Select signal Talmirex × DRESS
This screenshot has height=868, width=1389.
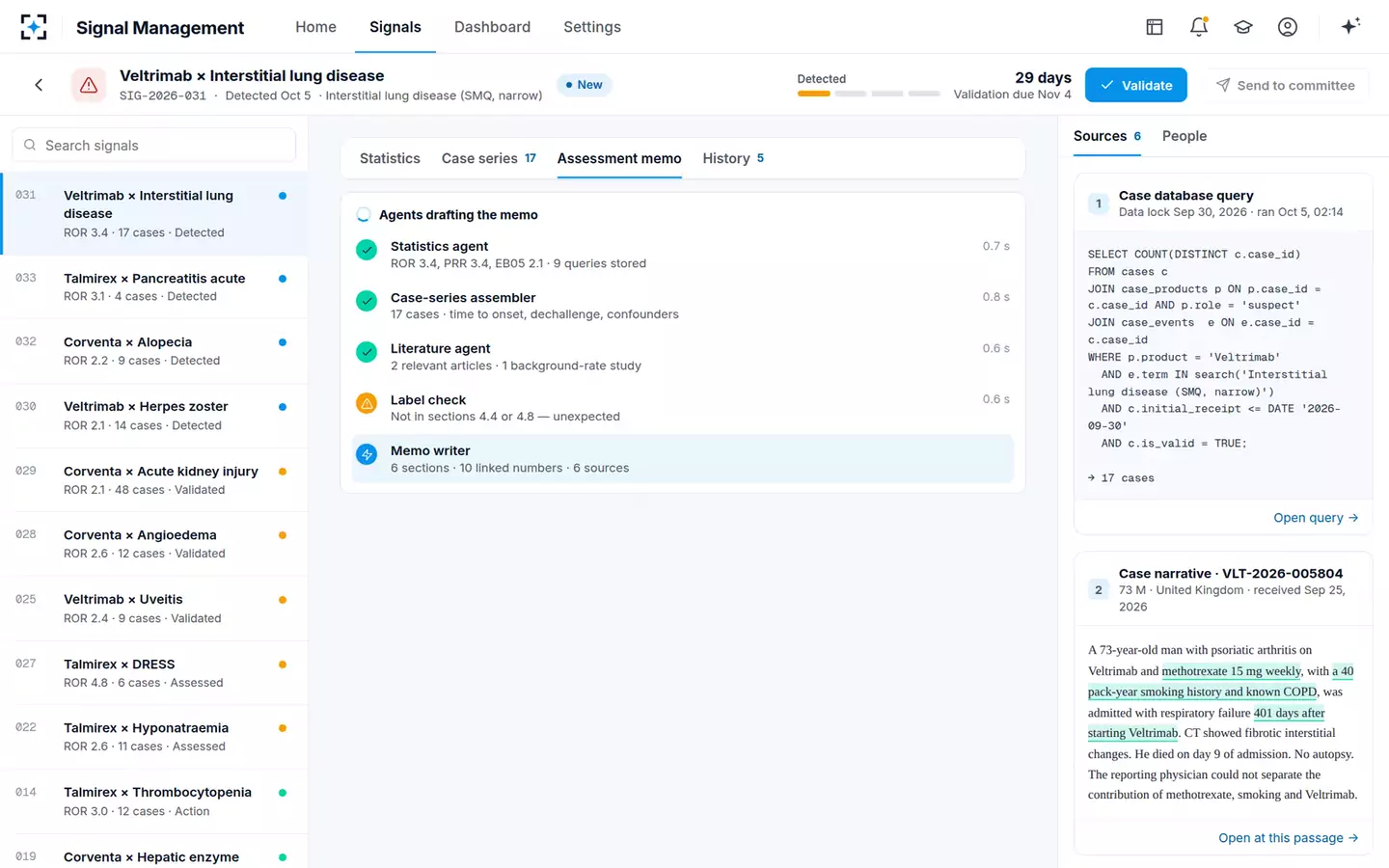point(154,673)
